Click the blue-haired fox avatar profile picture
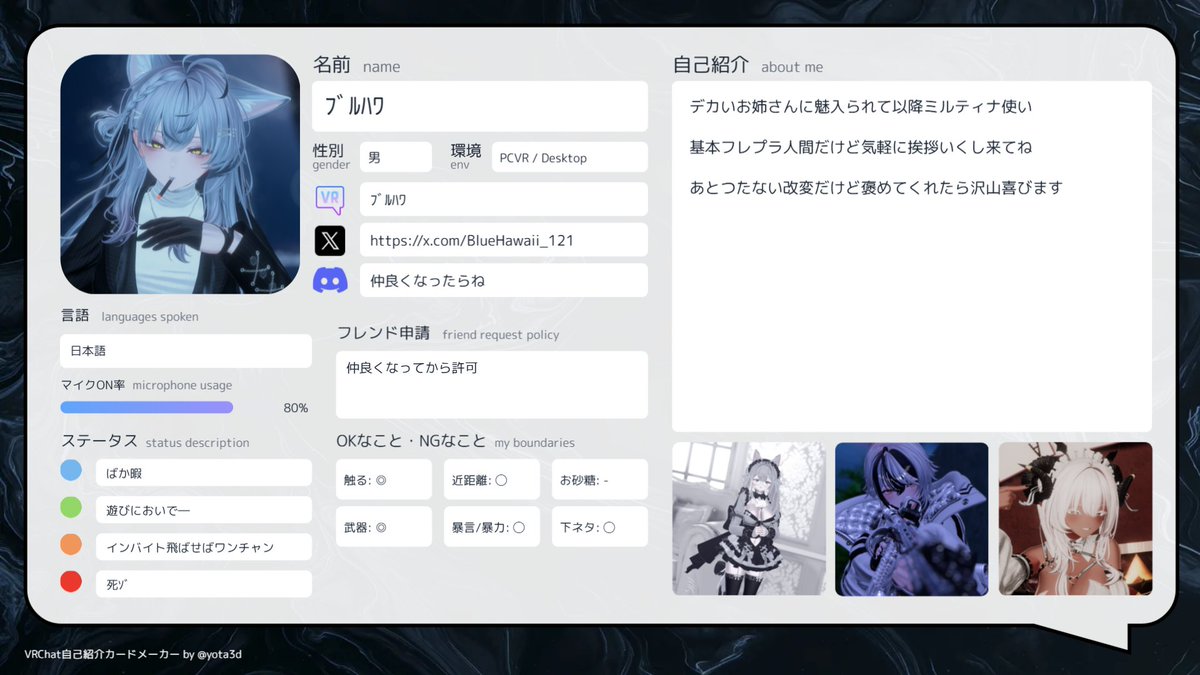Viewport: 1200px width, 675px height. [180, 174]
